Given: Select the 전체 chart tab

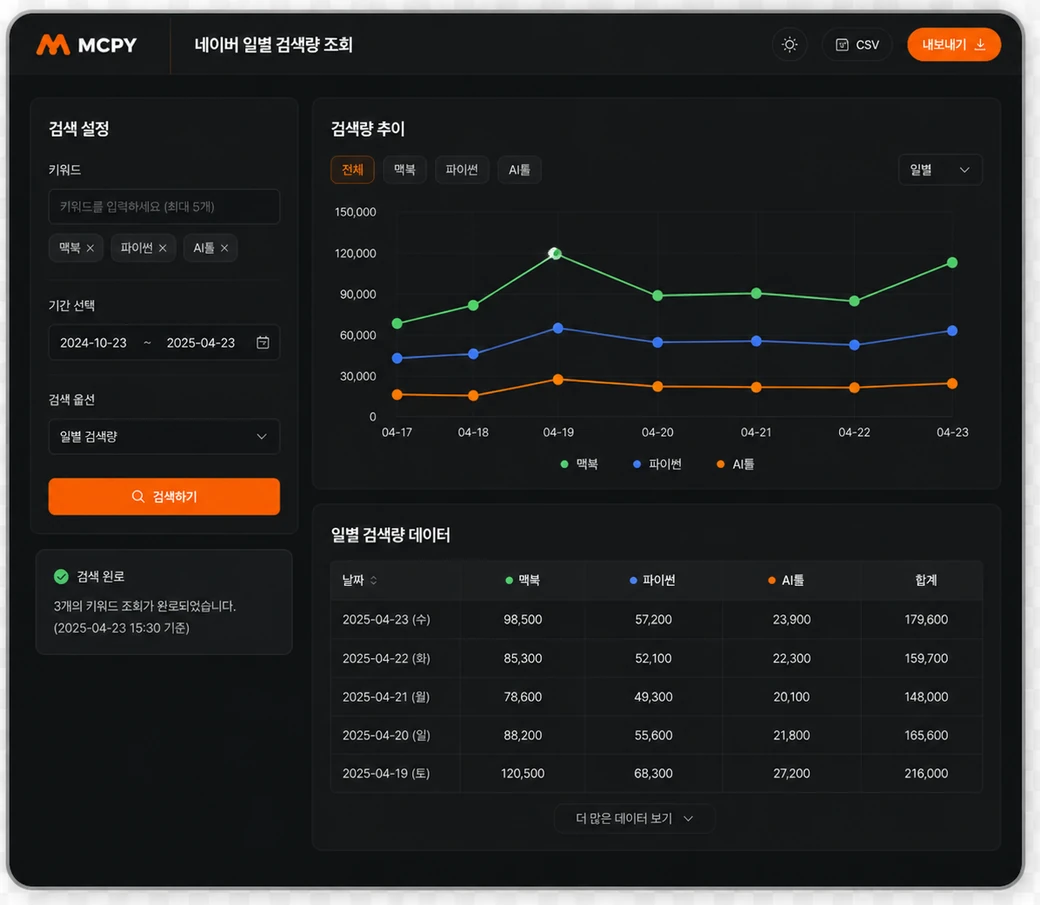Looking at the screenshot, I should pyautogui.click(x=352, y=170).
